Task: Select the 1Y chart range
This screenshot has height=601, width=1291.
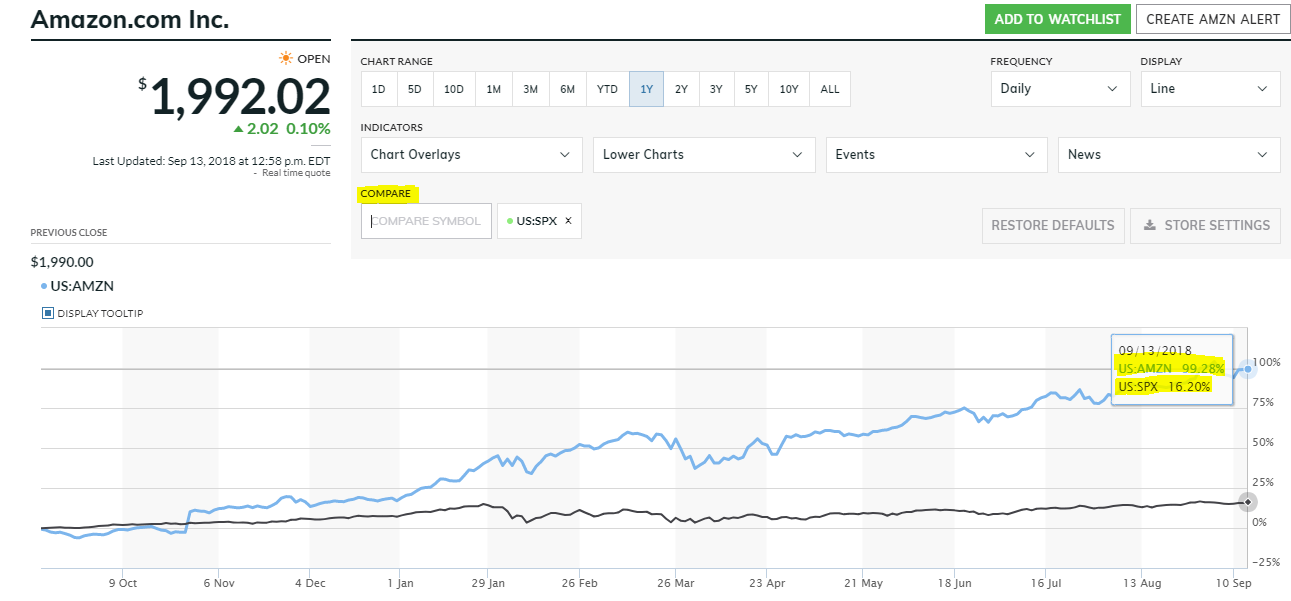Action: (x=647, y=89)
